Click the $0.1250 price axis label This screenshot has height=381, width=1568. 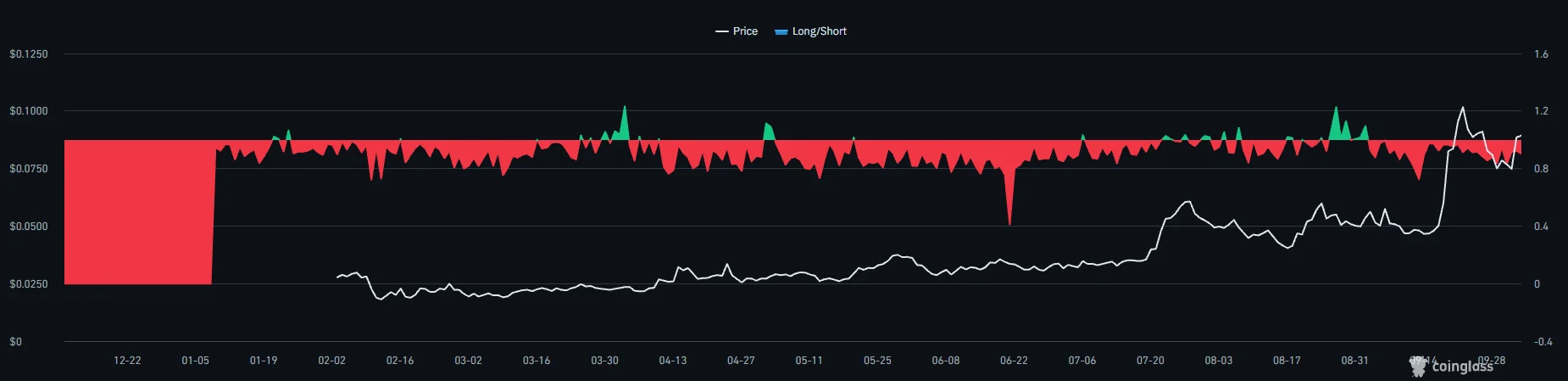pyautogui.click(x=29, y=54)
